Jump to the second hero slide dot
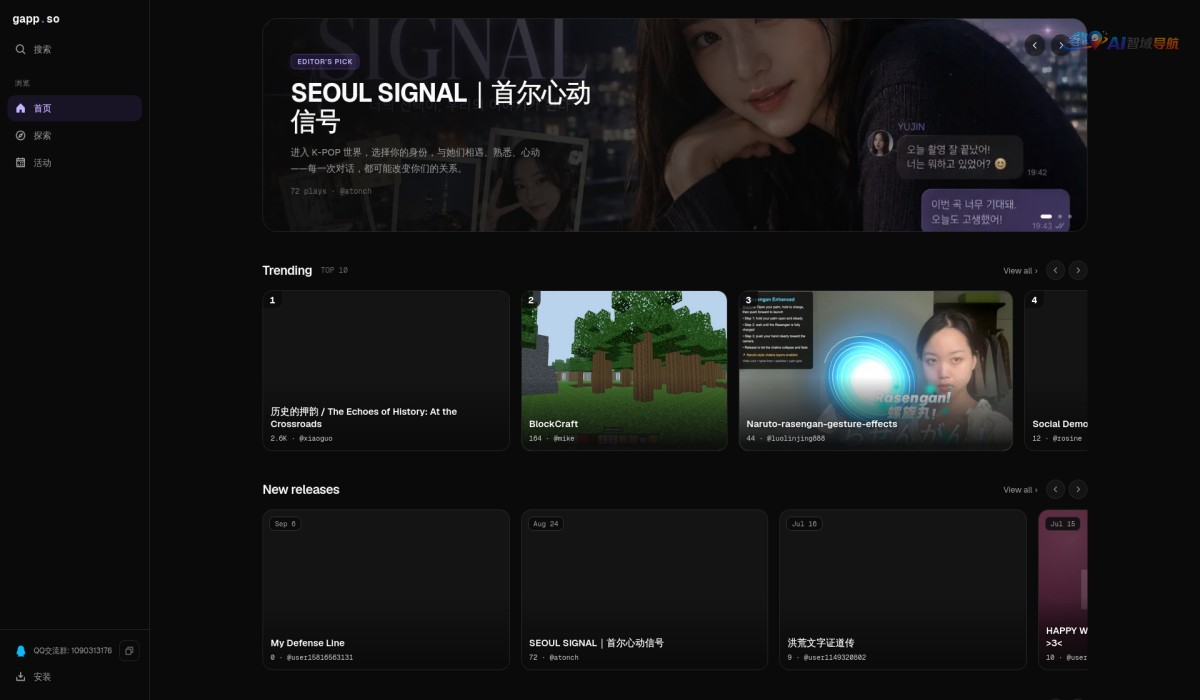This screenshot has height=700, width=1200. click(x=1061, y=216)
